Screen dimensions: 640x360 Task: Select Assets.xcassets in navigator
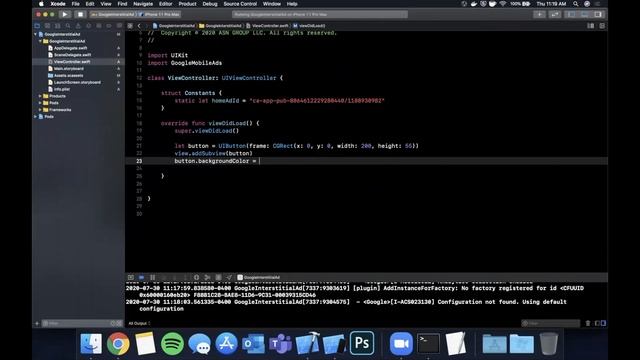point(68,76)
